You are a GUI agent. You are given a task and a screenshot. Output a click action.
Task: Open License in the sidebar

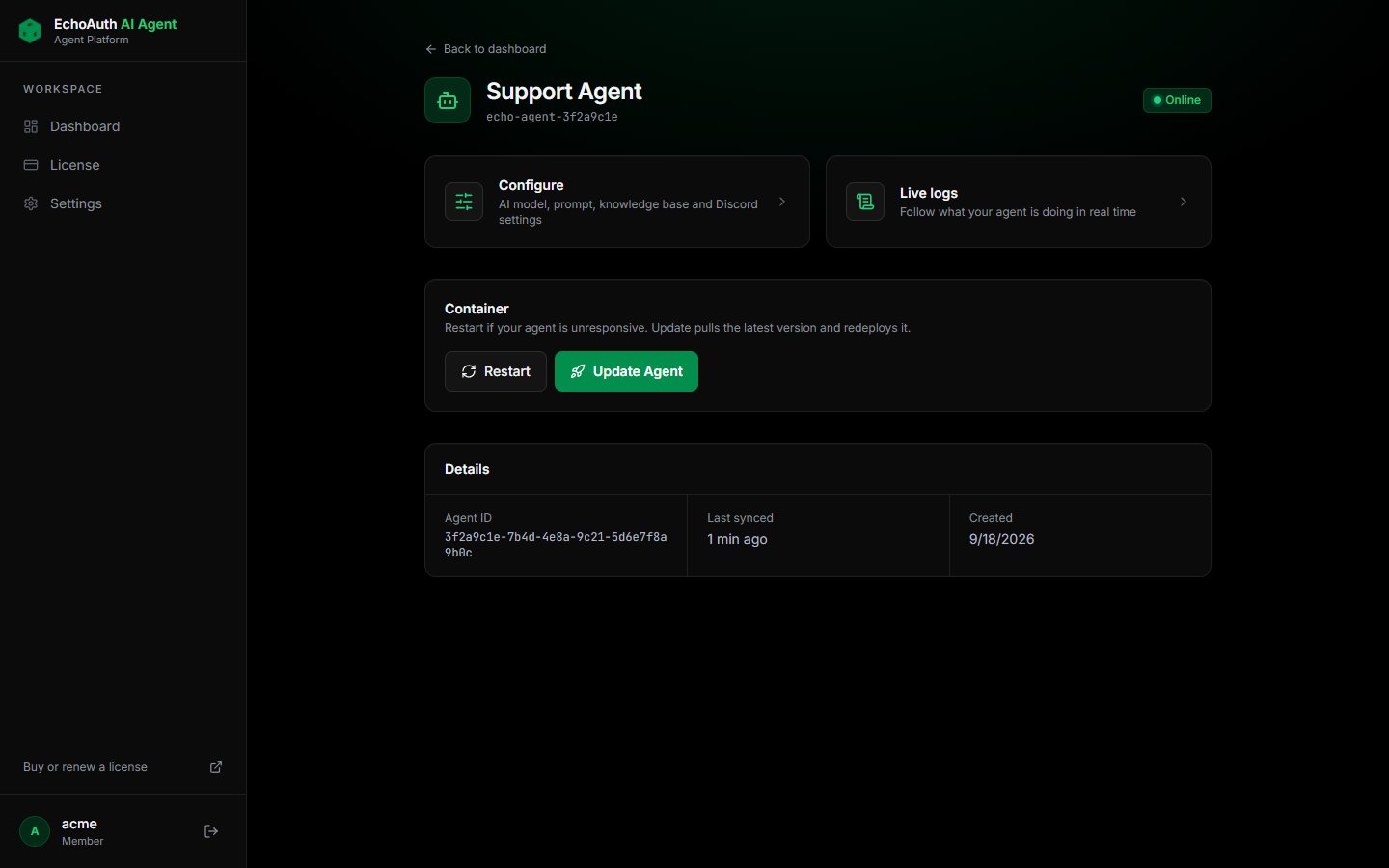(123, 165)
